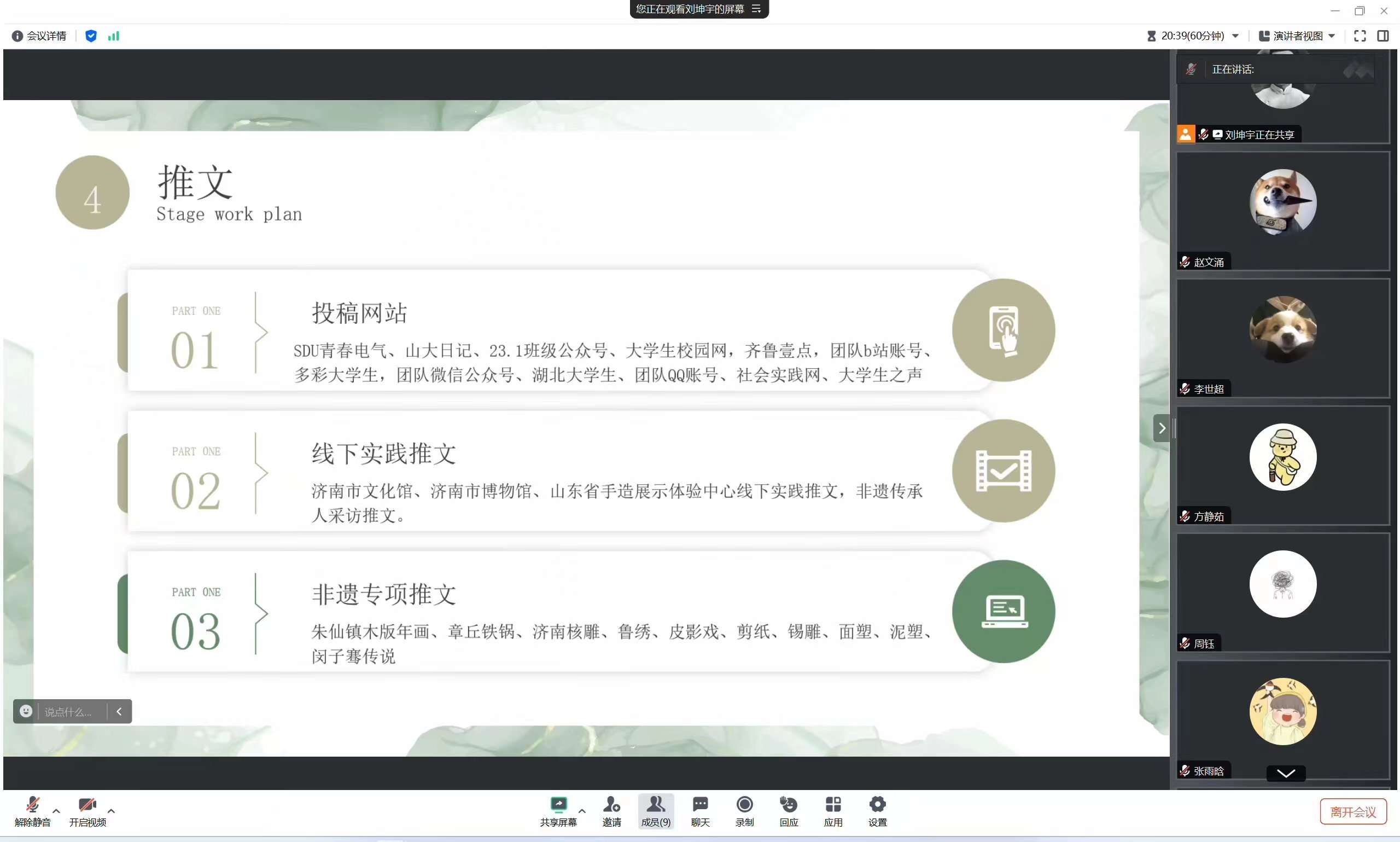The image size is (1400, 842).
Task: Click the green network signal icon
Action: point(113,36)
